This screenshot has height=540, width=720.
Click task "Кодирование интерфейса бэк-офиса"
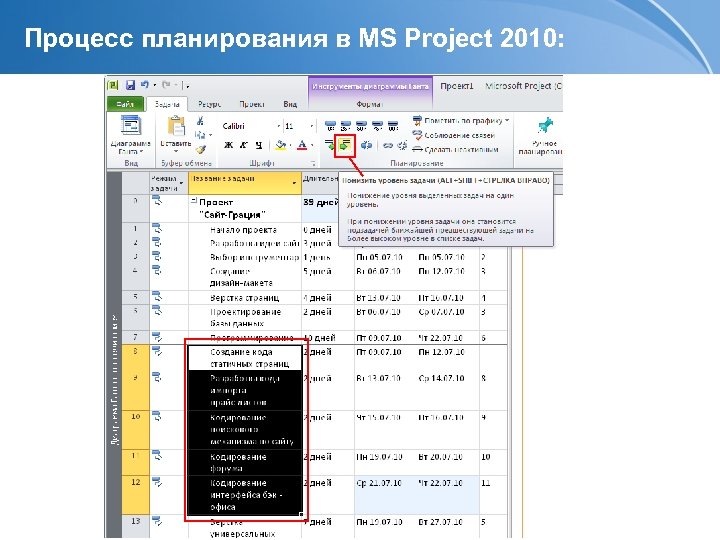(x=246, y=495)
